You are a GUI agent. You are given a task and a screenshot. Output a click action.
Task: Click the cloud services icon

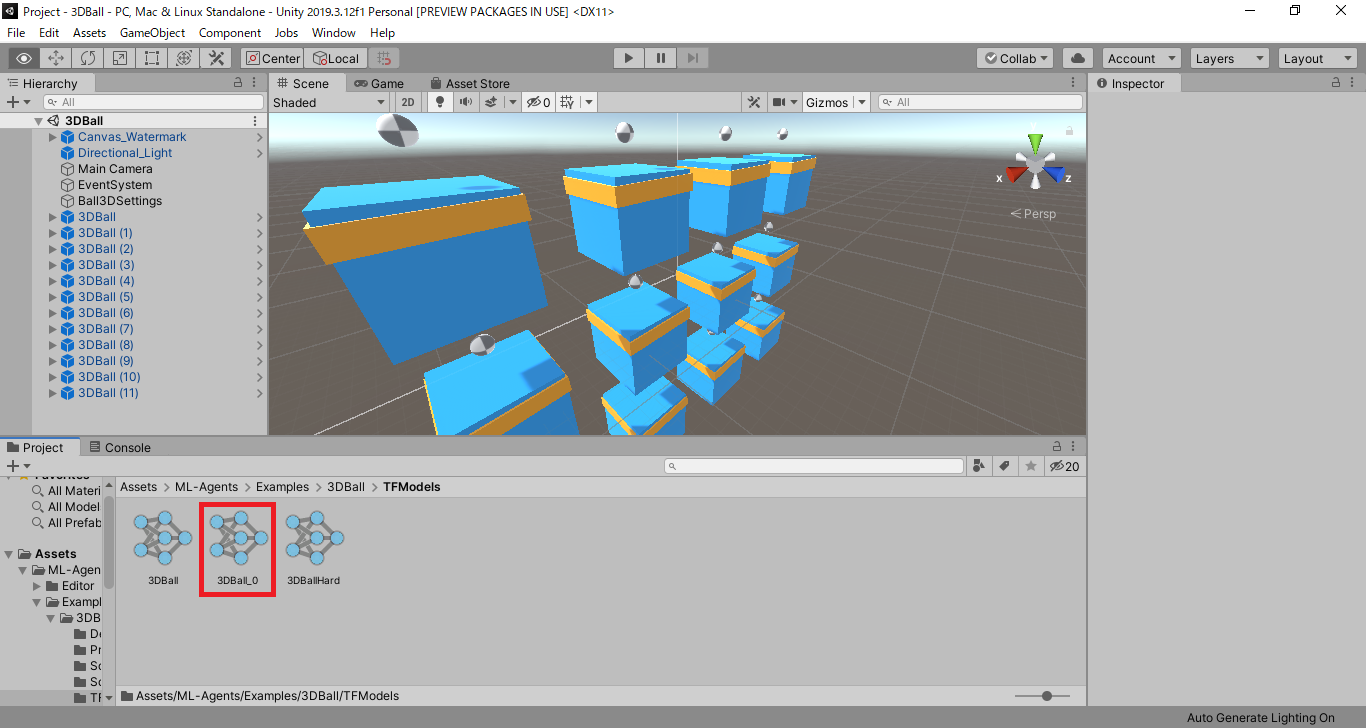click(x=1077, y=58)
